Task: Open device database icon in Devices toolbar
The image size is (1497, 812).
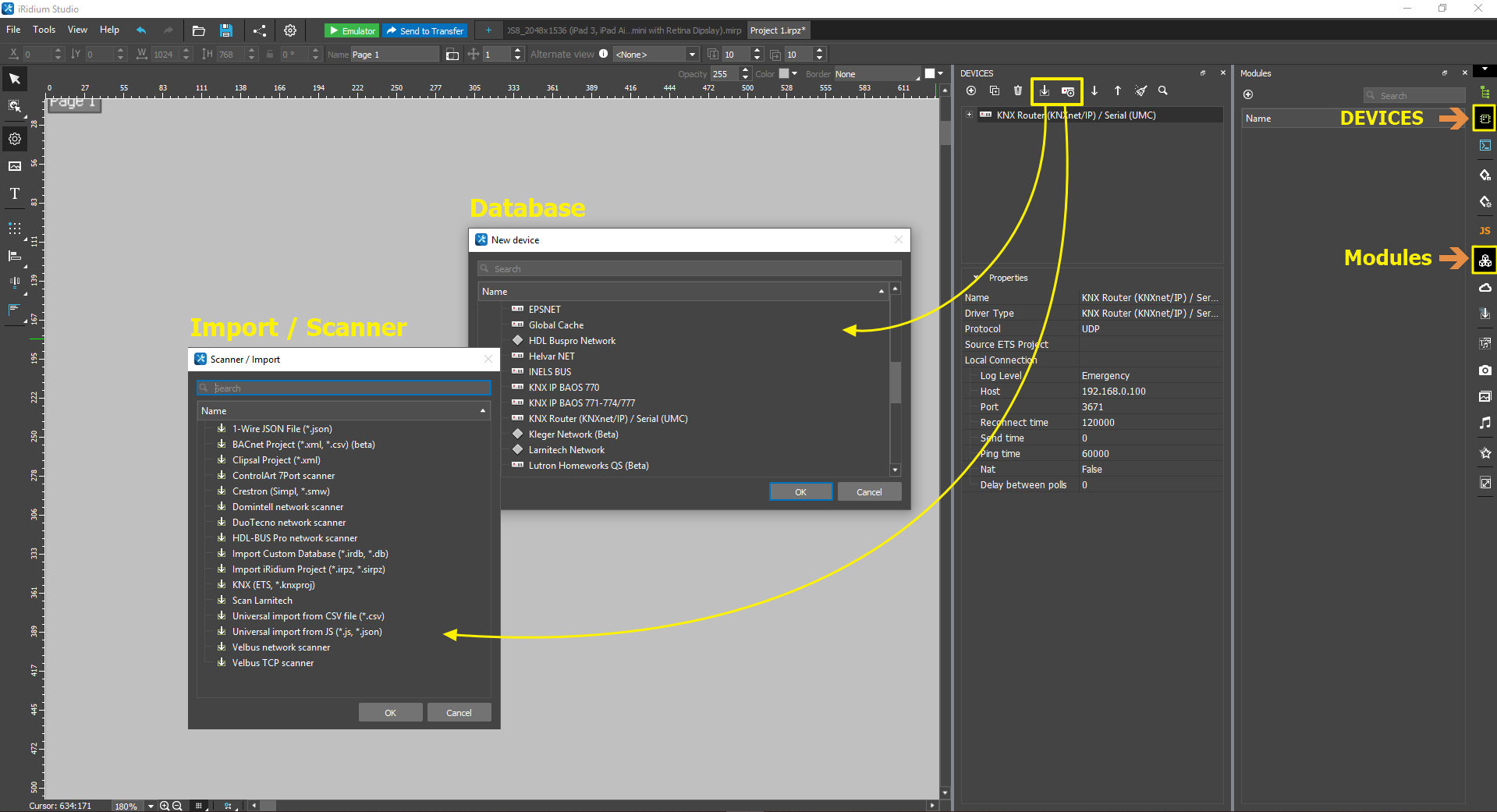Action: click(x=1068, y=91)
